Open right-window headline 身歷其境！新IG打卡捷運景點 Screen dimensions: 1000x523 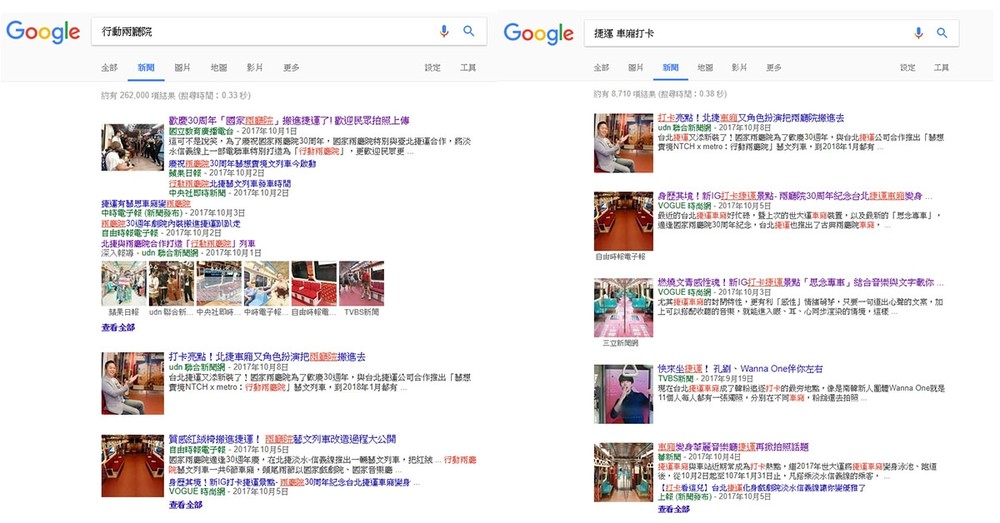click(x=790, y=196)
